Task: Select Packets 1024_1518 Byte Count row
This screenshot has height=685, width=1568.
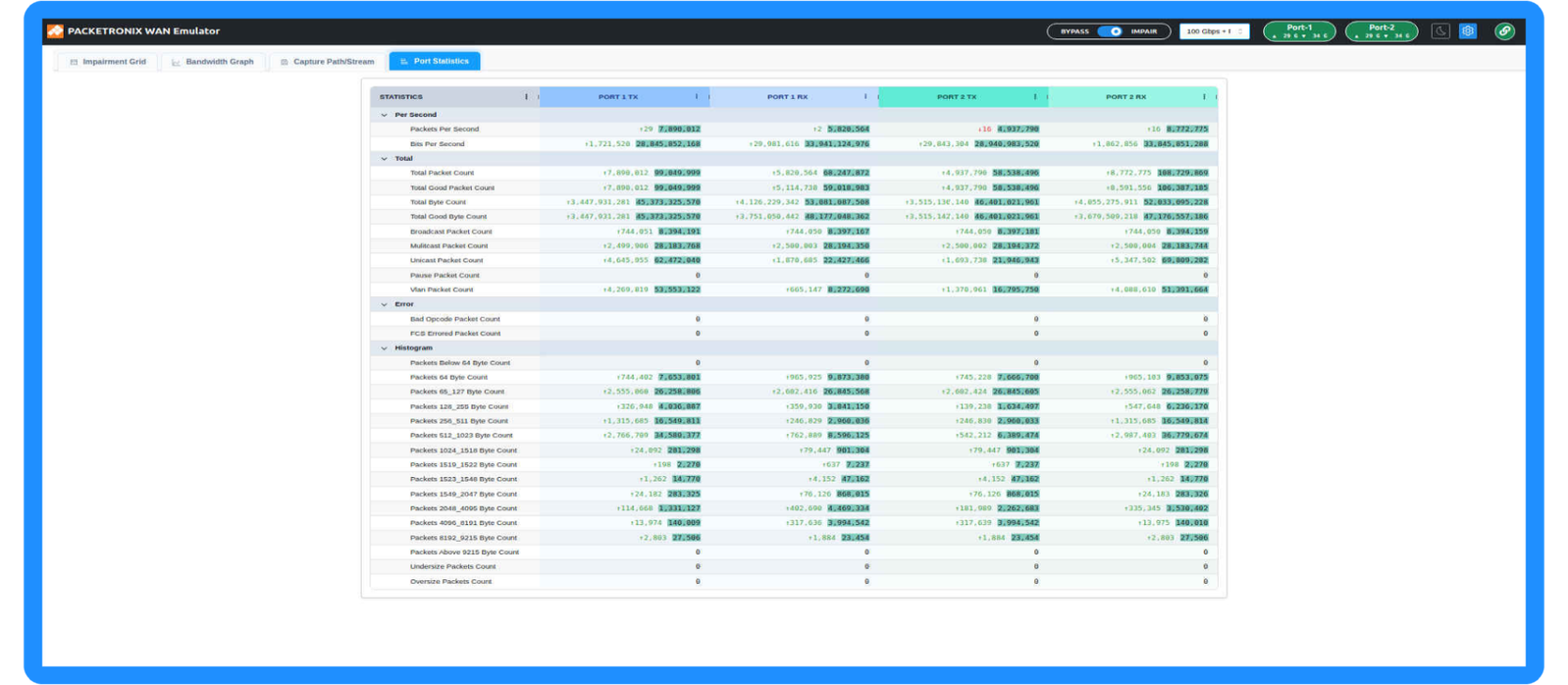Action: tap(463, 450)
